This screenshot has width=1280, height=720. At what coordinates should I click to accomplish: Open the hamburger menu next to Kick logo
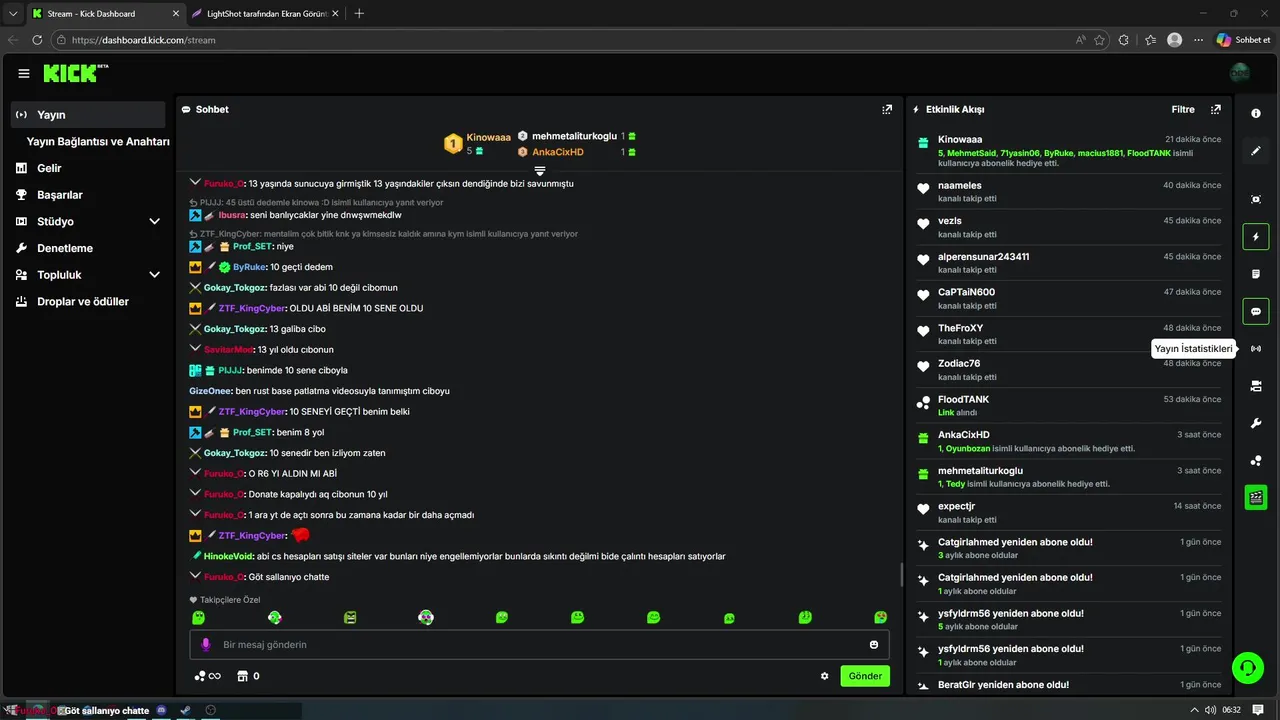(24, 73)
